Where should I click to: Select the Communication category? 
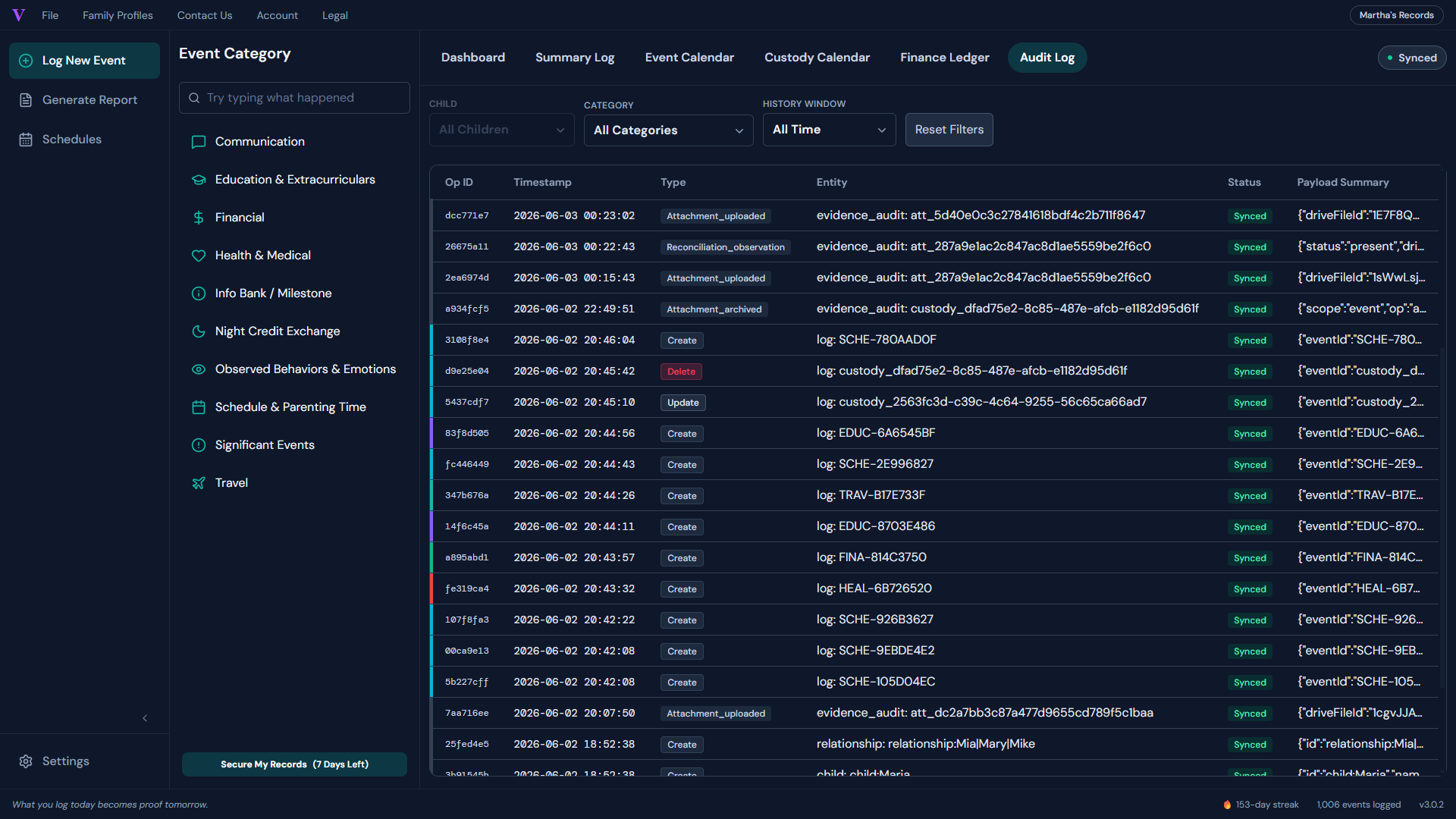click(294, 142)
